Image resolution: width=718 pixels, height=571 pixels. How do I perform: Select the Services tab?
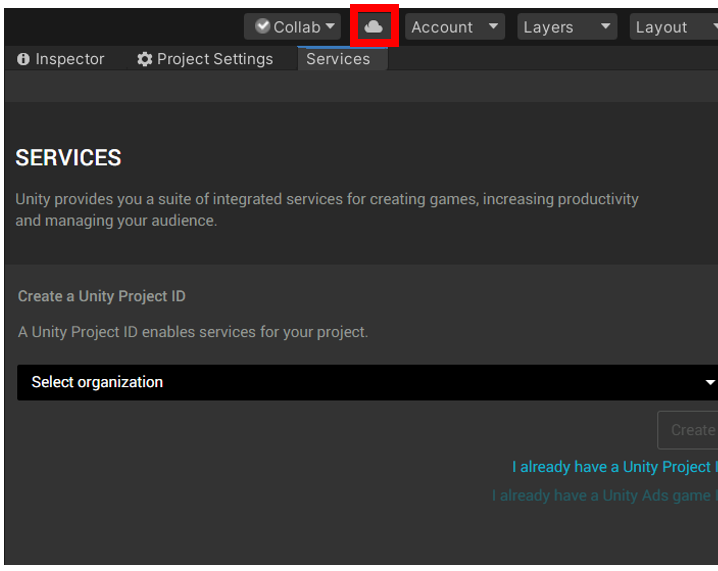point(342,59)
